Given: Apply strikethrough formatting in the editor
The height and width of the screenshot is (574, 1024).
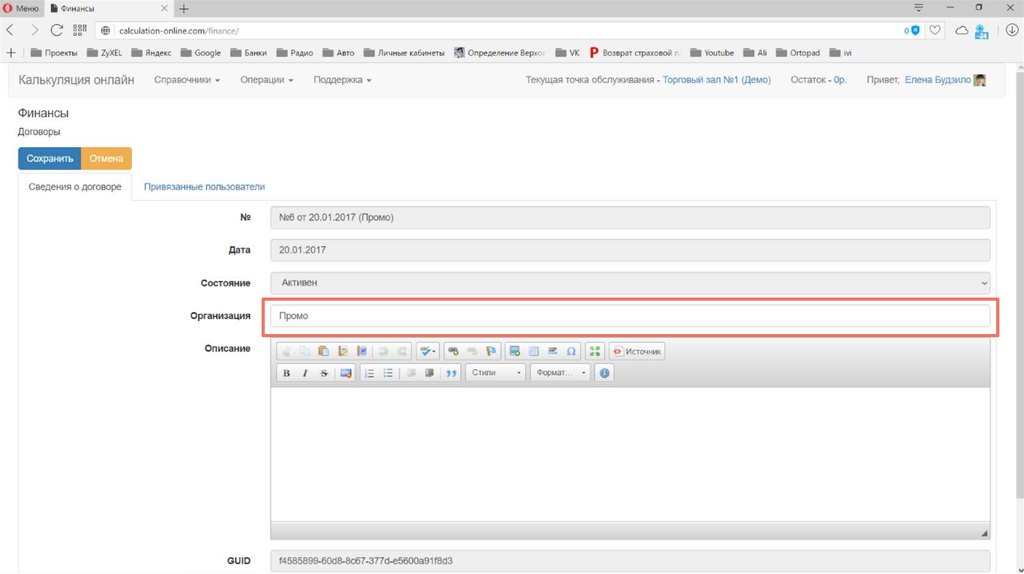Looking at the screenshot, I should (324, 373).
